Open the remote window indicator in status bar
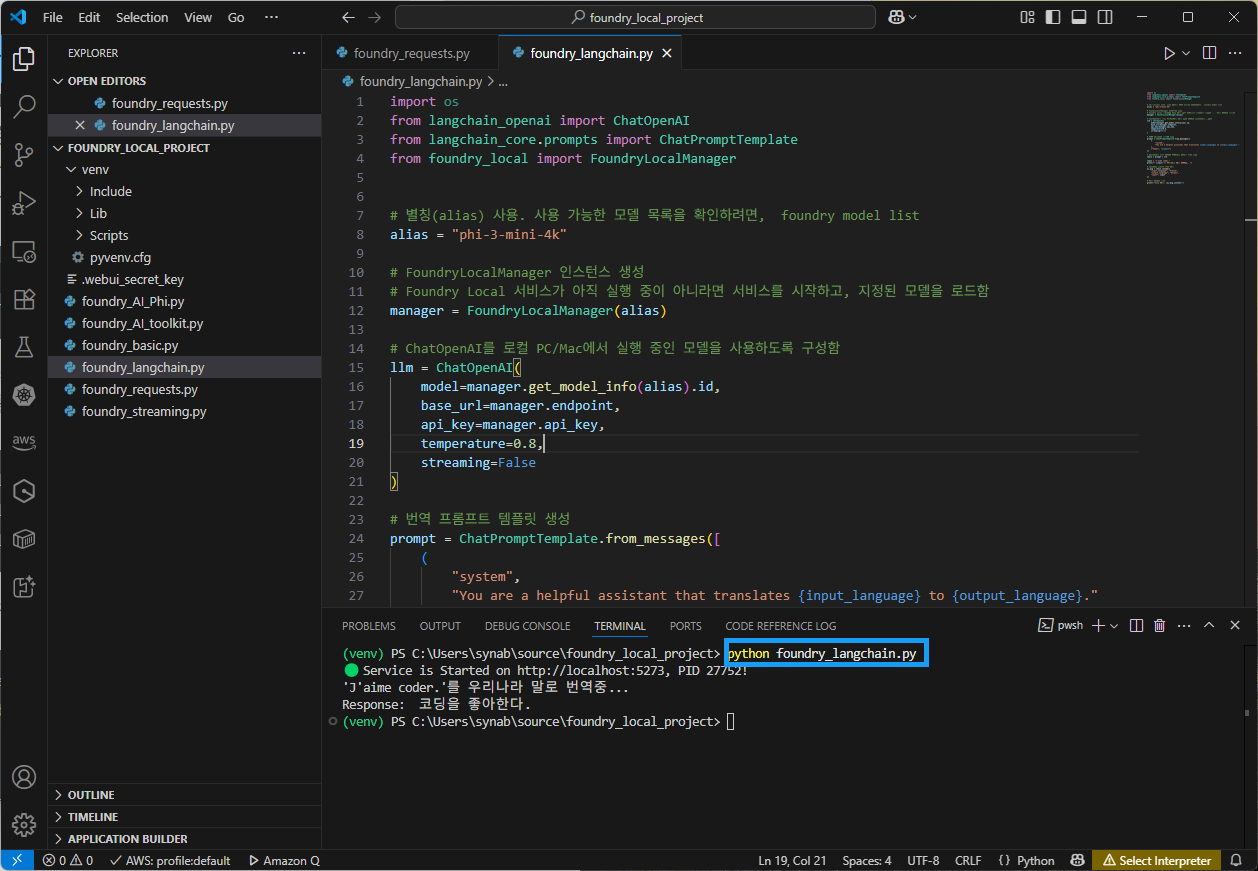This screenshot has width=1258, height=871. [17, 860]
